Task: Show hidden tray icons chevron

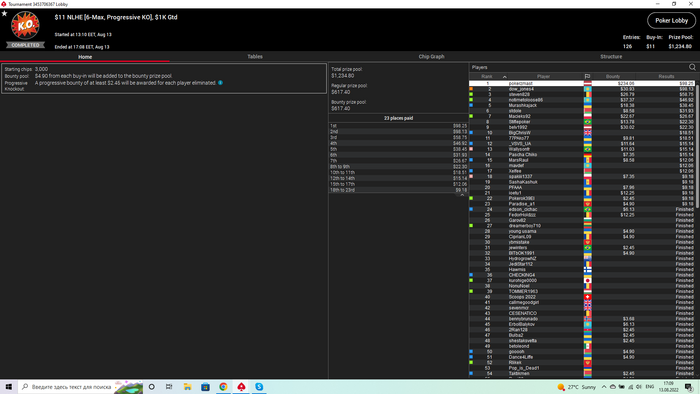Action: [604, 387]
